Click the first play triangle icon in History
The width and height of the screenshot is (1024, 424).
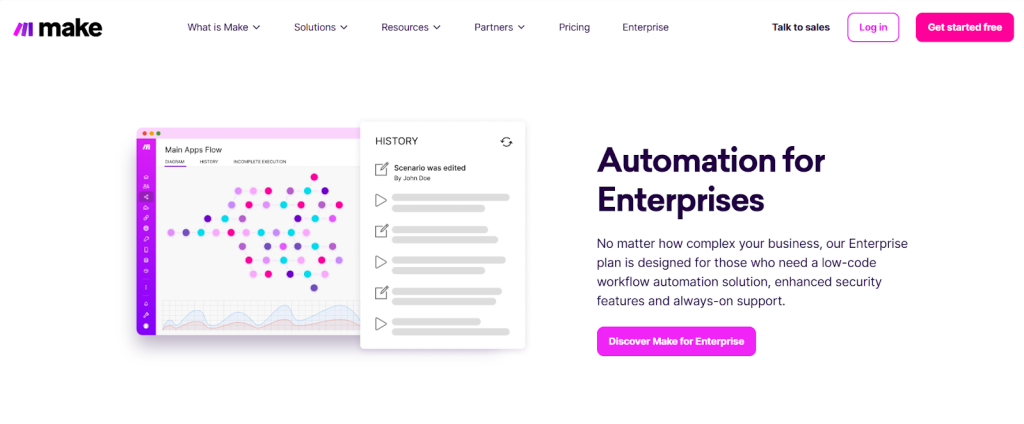tap(381, 201)
